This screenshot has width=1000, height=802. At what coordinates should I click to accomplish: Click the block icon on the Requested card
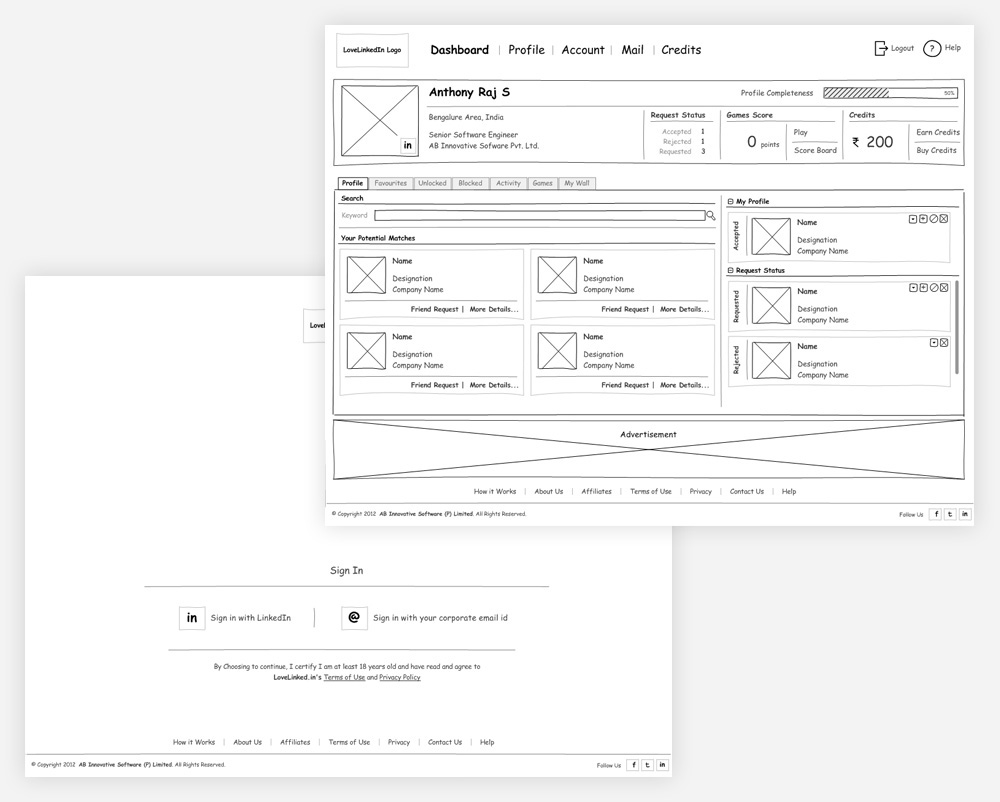click(934, 288)
